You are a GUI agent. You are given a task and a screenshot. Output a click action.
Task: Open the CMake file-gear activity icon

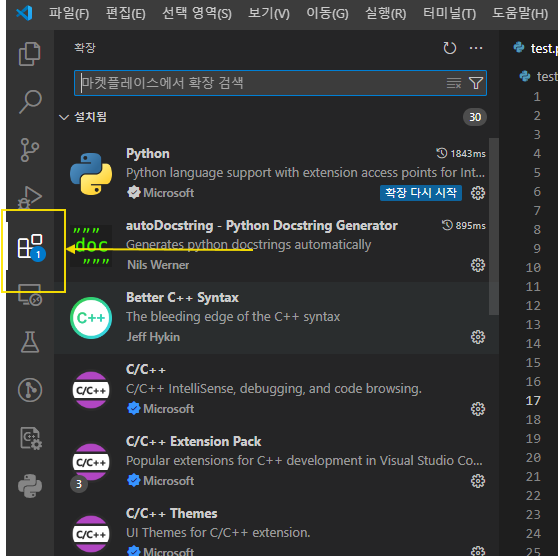point(31,439)
